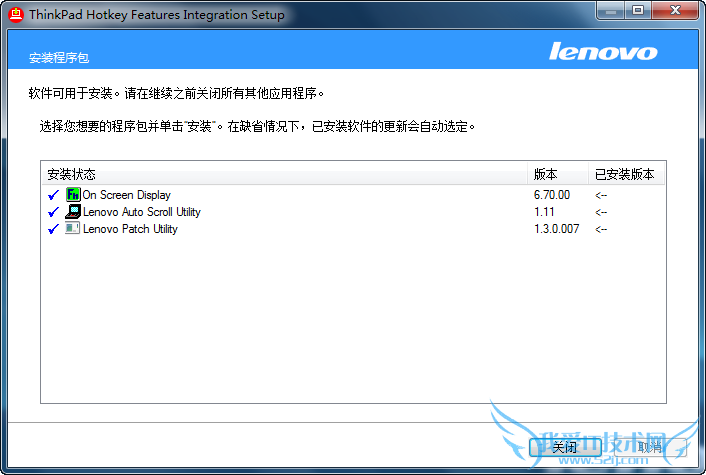Toggle the checkmark for On Screen Display
Screen dimensions: 706x475
53,195
